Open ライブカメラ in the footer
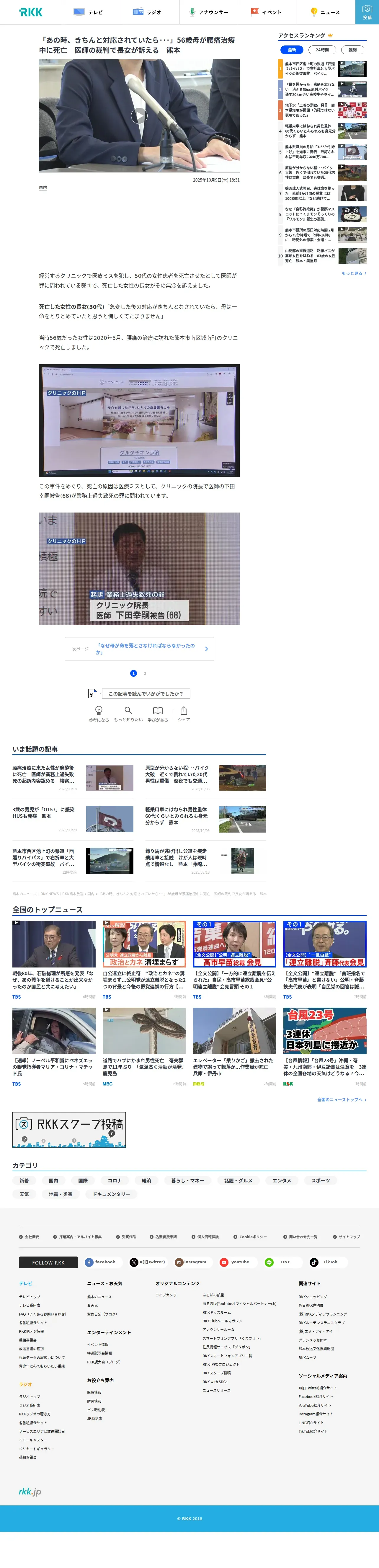 pos(166,1295)
